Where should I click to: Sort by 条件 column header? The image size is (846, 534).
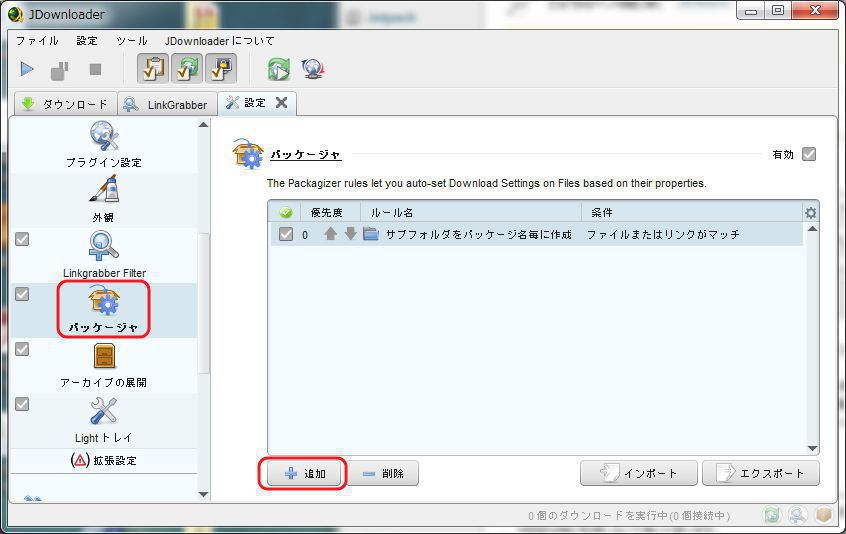pyautogui.click(x=692, y=213)
